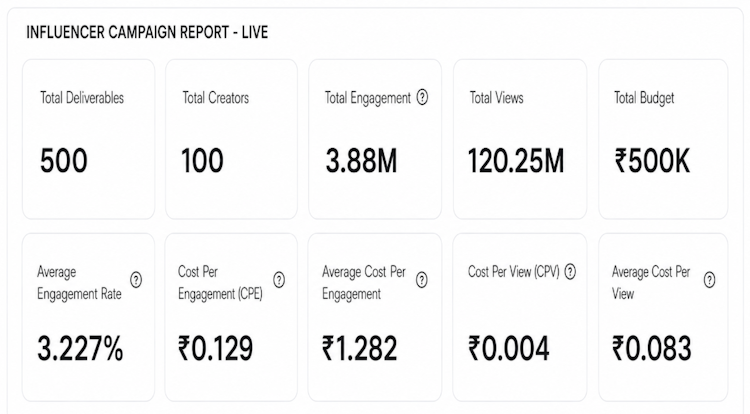Click the ₹0.004 CPV value
Image resolution: width=750 pixels, height=414 pixels.
[509, 348]
